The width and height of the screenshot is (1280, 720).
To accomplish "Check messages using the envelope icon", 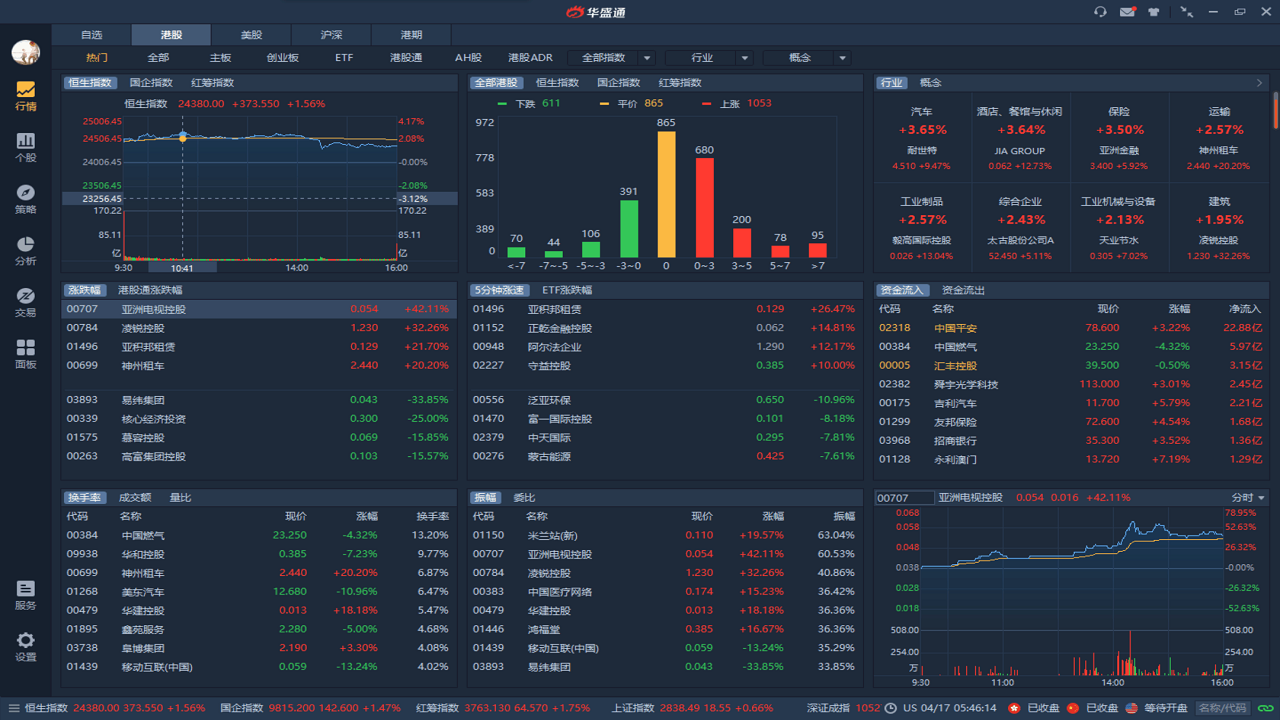I will (1128, 11).
